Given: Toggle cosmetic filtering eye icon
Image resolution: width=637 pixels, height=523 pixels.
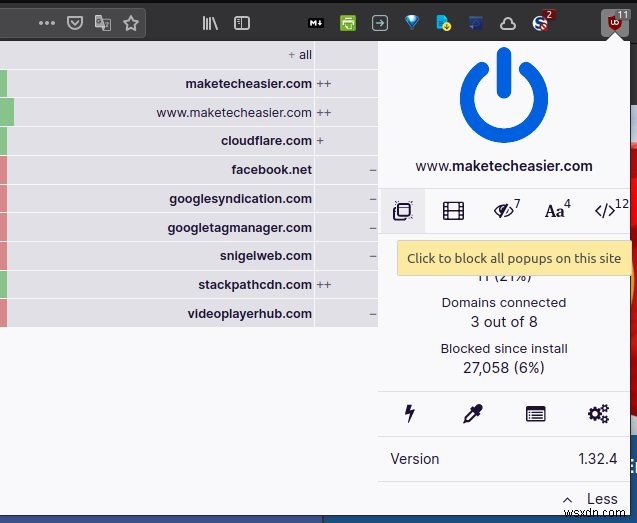Looking at the screenshot, I should pos(505,210).
